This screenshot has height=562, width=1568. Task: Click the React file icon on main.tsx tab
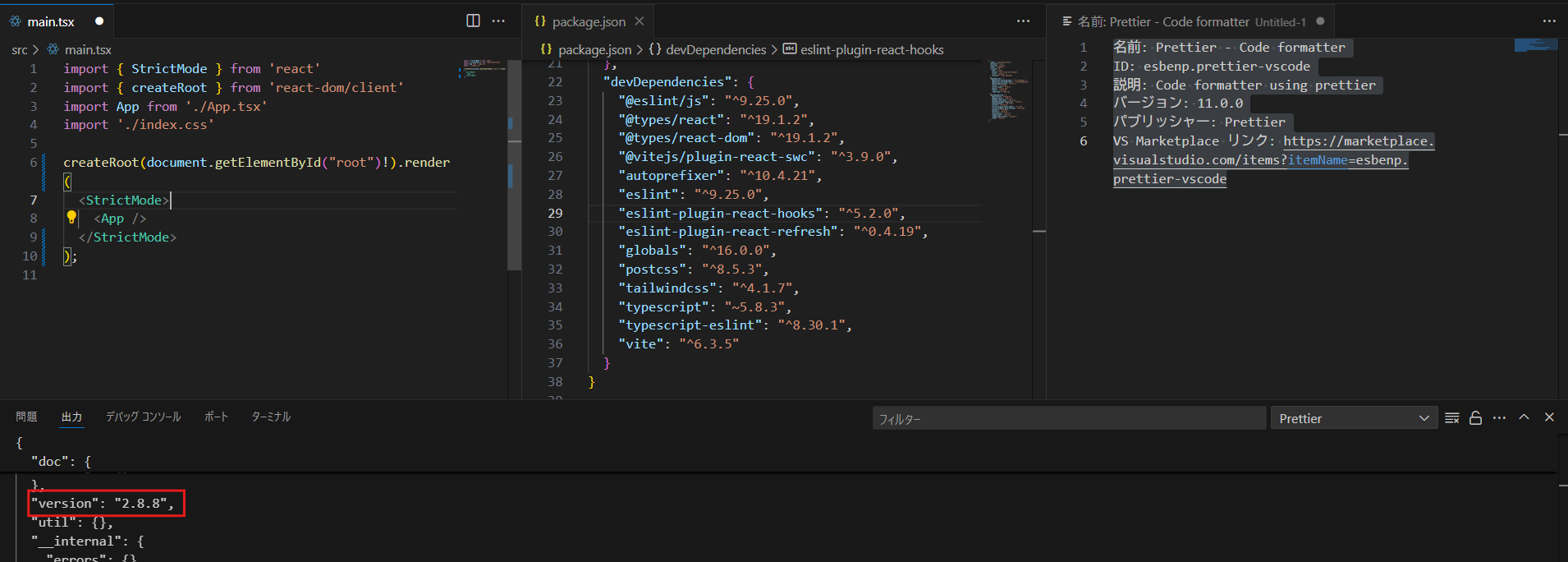[15, 21]
